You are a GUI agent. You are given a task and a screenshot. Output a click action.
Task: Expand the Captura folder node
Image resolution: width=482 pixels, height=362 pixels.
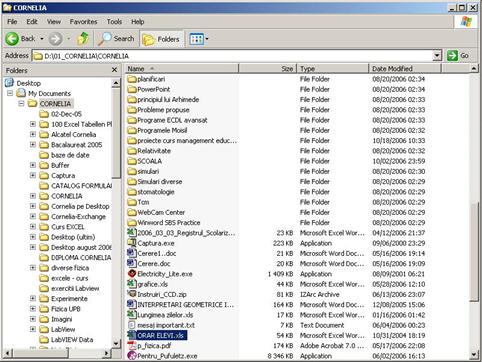click(x=33, y=175)
